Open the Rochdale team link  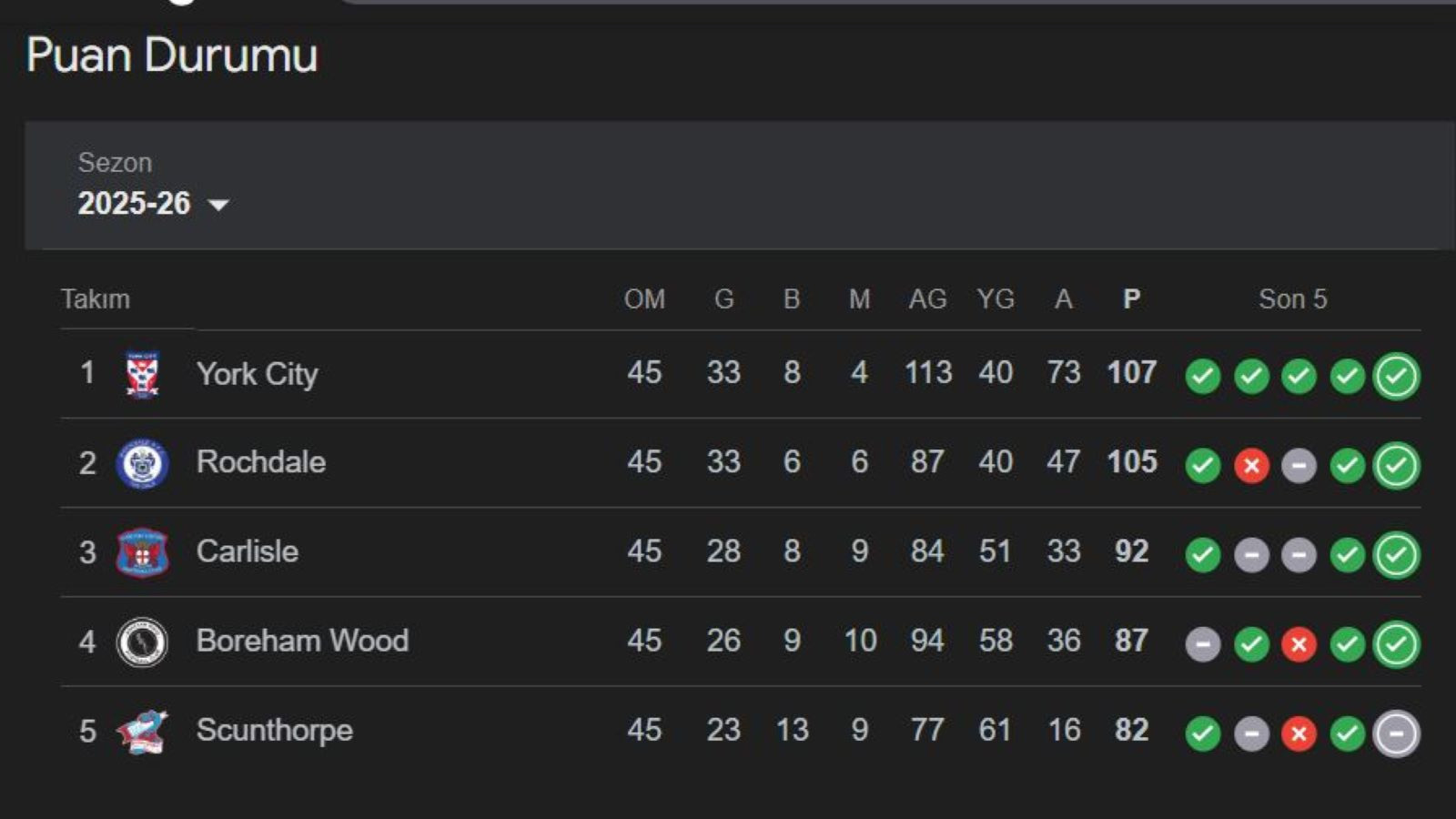tap(261, 462)
